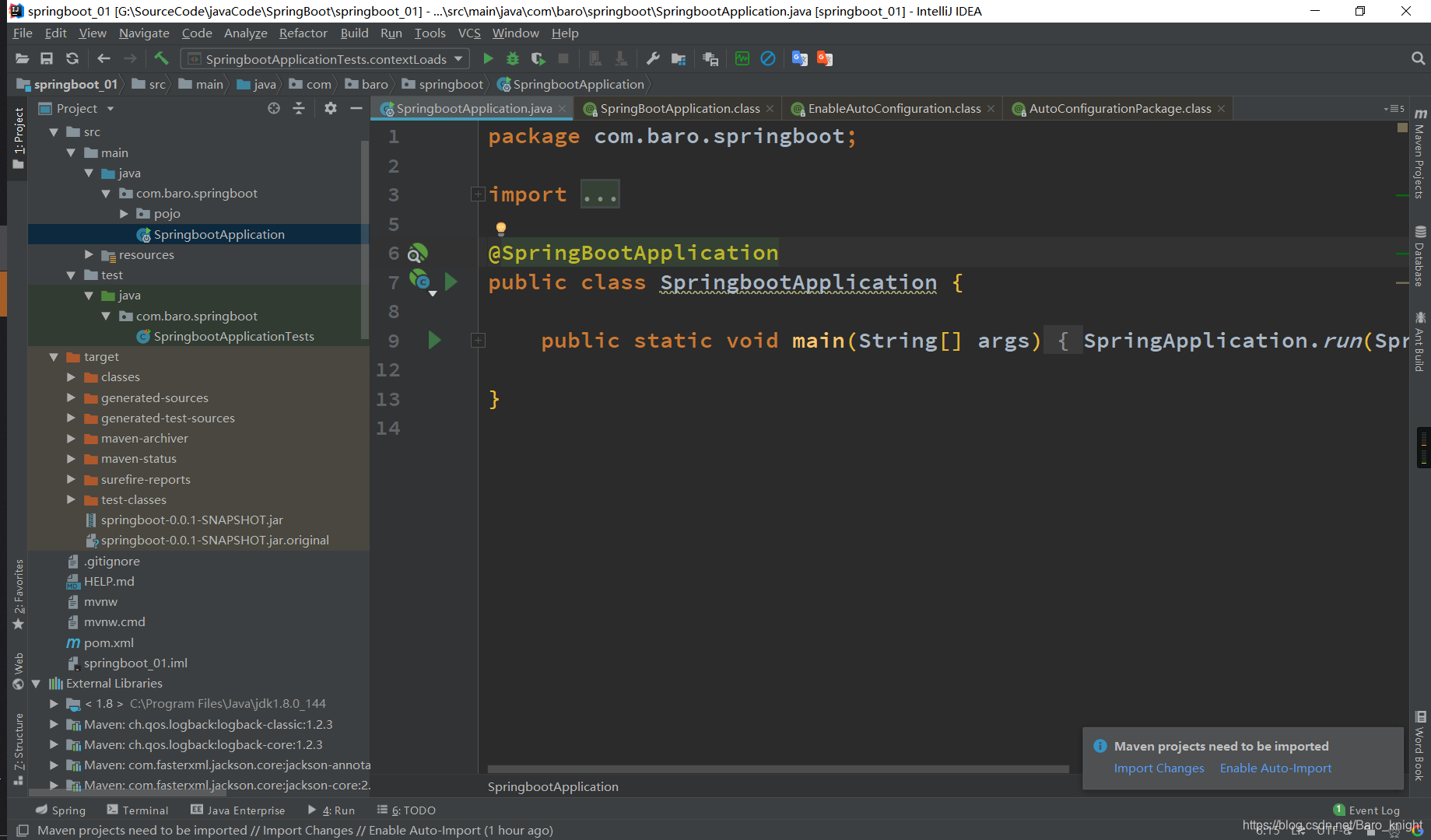The image size is (1431, 840).
Task: Open the Ant Build side panel
Action: coord(1420,341)
